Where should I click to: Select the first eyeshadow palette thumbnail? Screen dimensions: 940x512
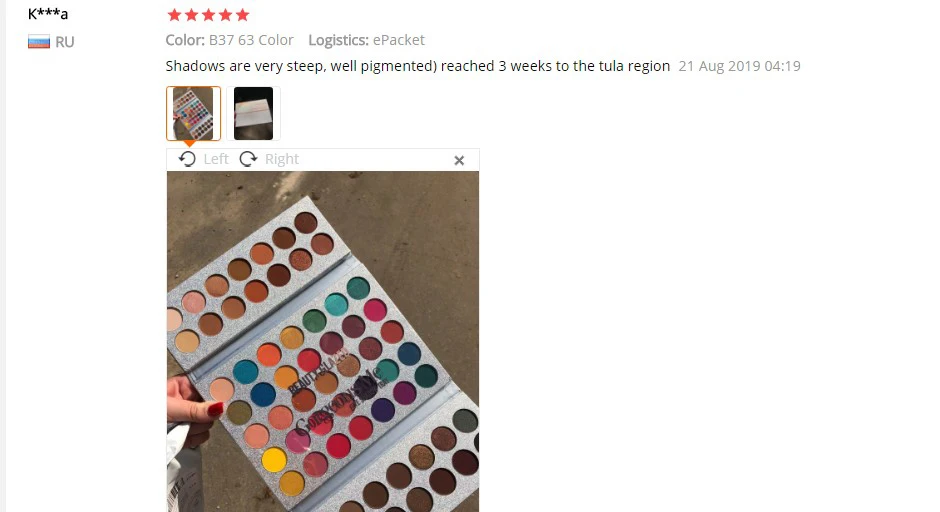click(x=194, y=113)
